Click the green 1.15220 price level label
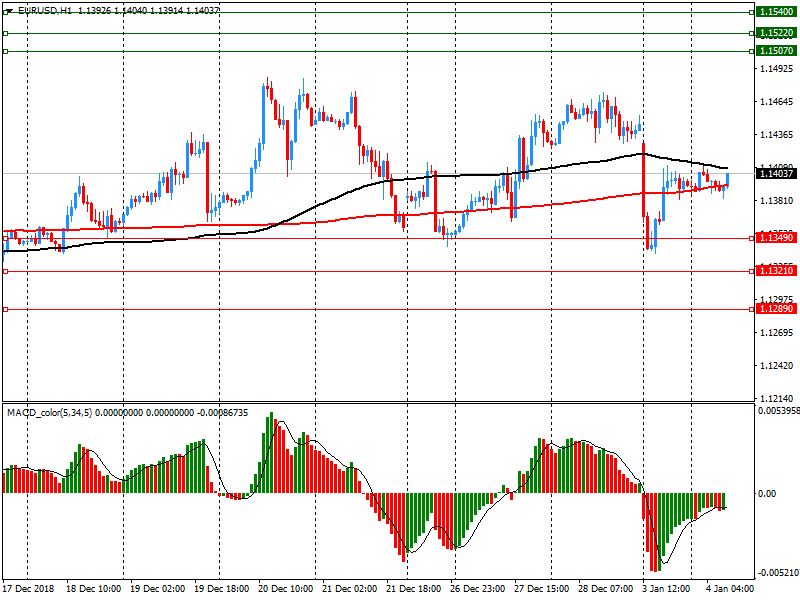800x600 pixels. tap(776, 33)
